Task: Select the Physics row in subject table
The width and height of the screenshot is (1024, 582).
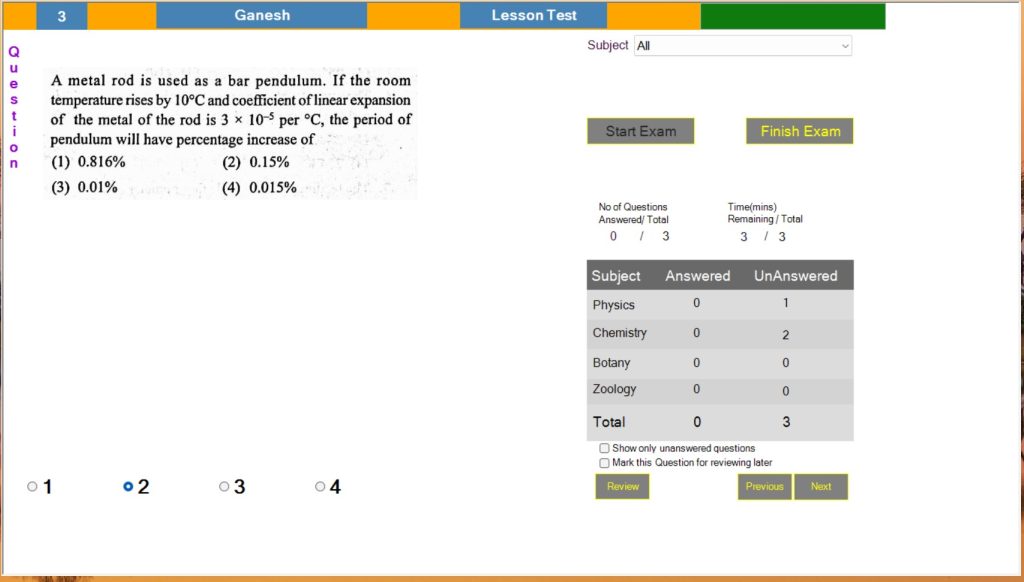Action: tap(719, 305)
